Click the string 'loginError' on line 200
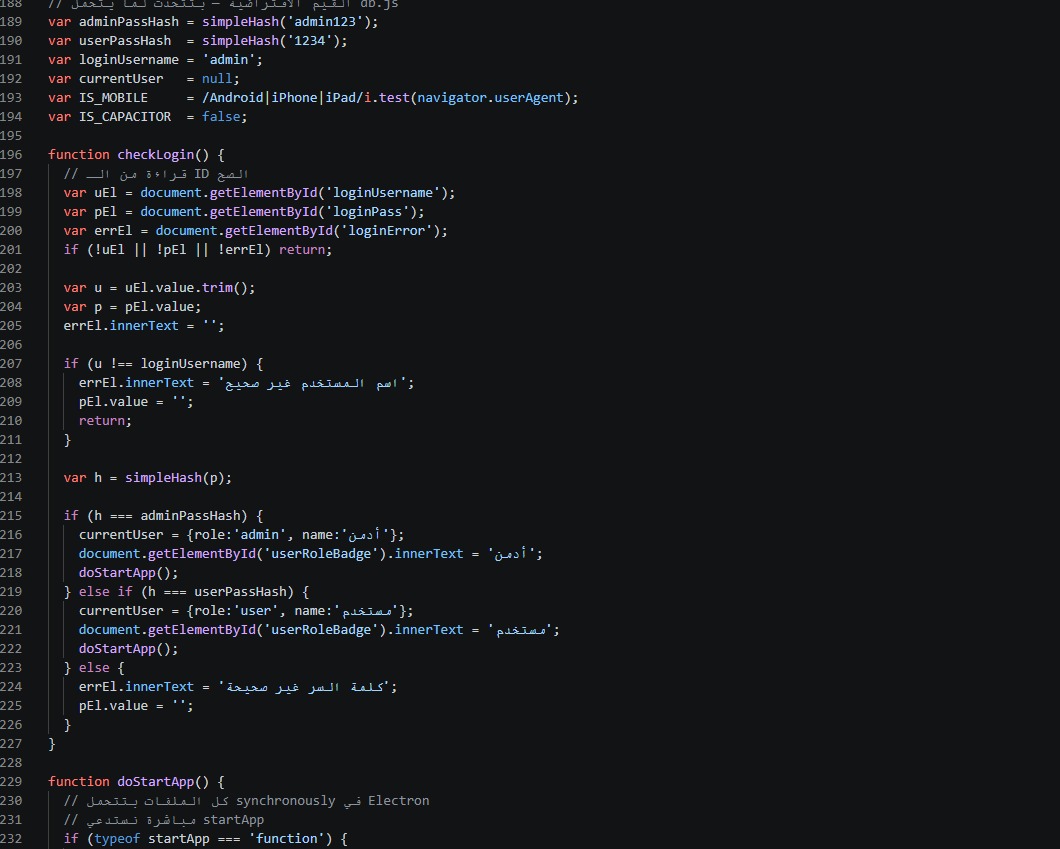 click(x=386, y=231)
